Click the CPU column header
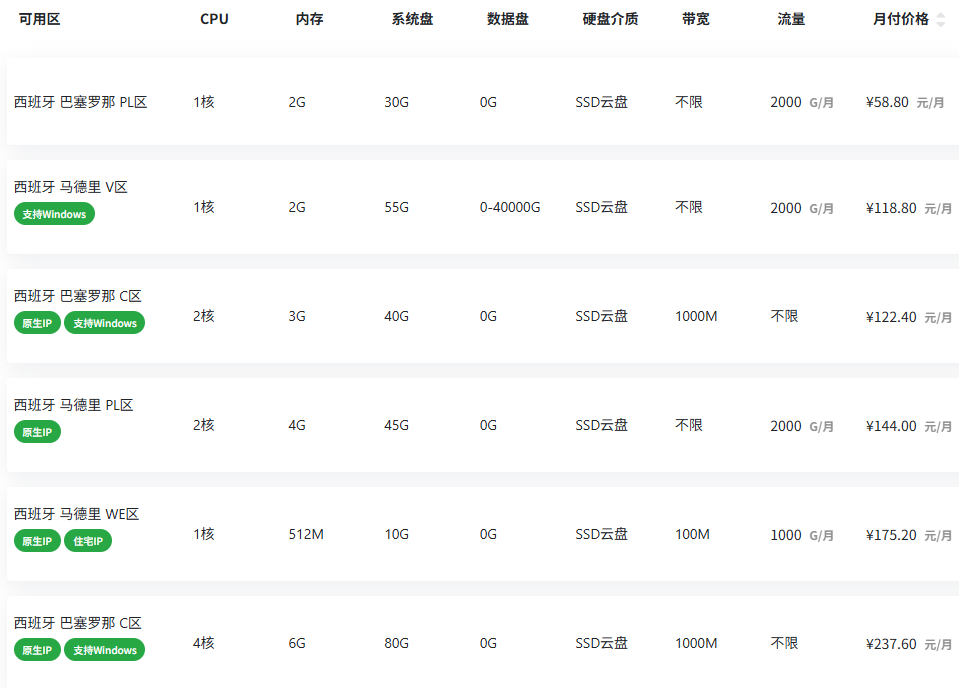 pos(214,19)
